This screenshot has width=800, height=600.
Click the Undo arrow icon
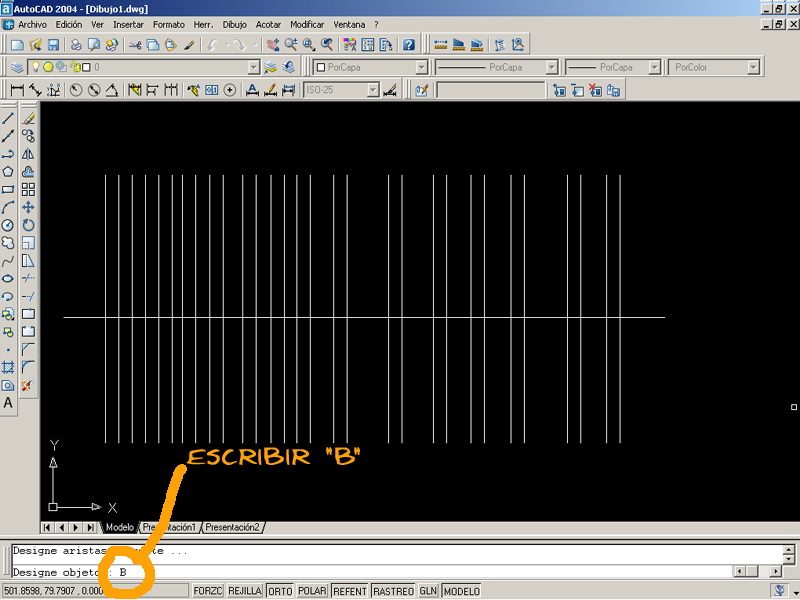point(213,45)
